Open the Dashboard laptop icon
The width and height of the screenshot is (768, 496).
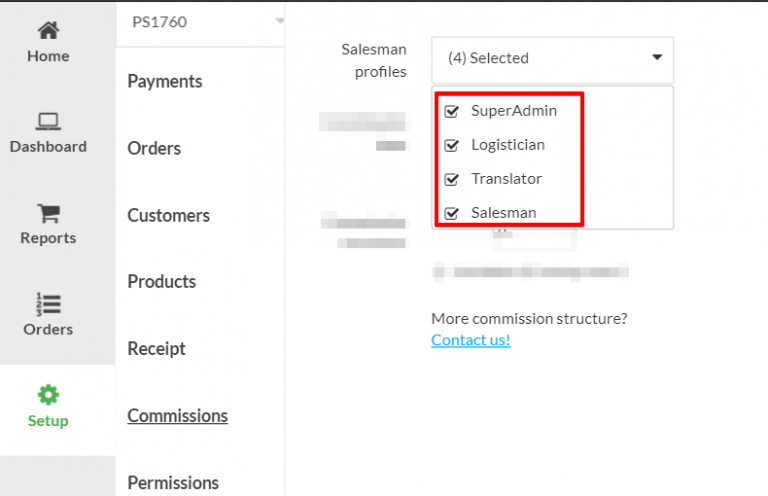(x=48, y=121)
